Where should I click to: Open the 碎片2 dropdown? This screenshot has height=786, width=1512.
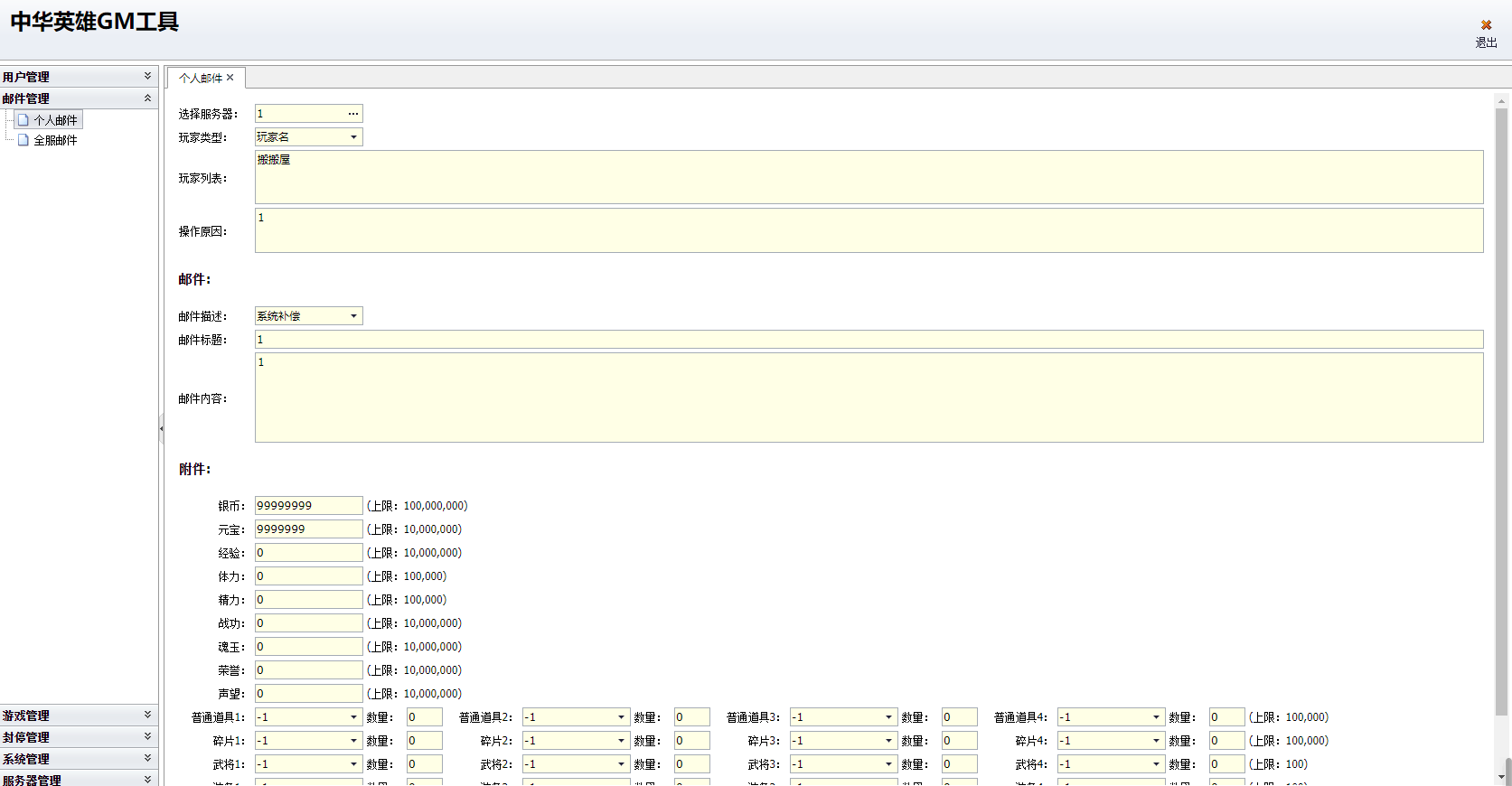point(621,741)
